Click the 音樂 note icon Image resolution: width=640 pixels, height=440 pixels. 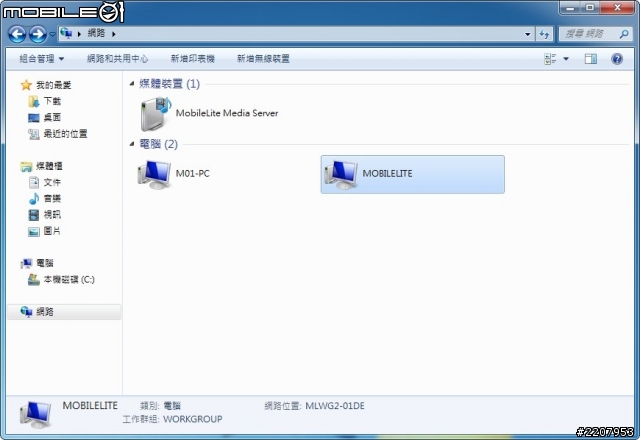coord(34,198)
